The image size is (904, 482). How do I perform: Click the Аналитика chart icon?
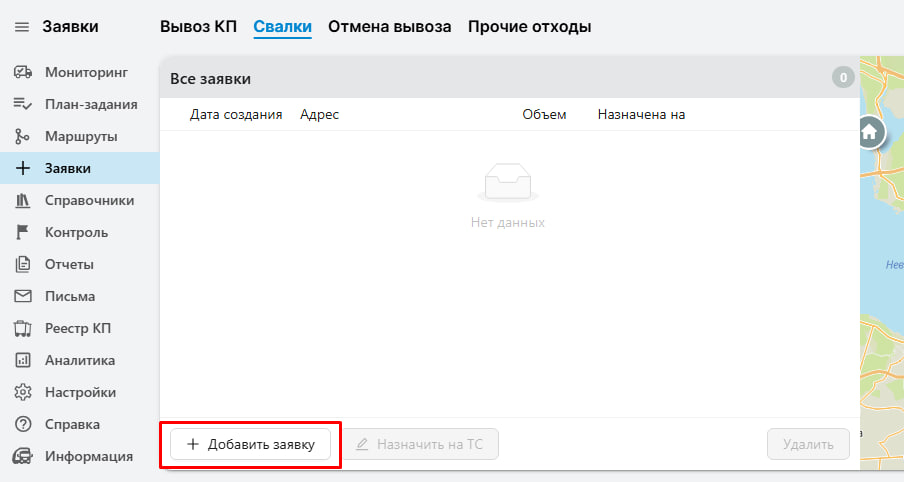coord(22,360)
